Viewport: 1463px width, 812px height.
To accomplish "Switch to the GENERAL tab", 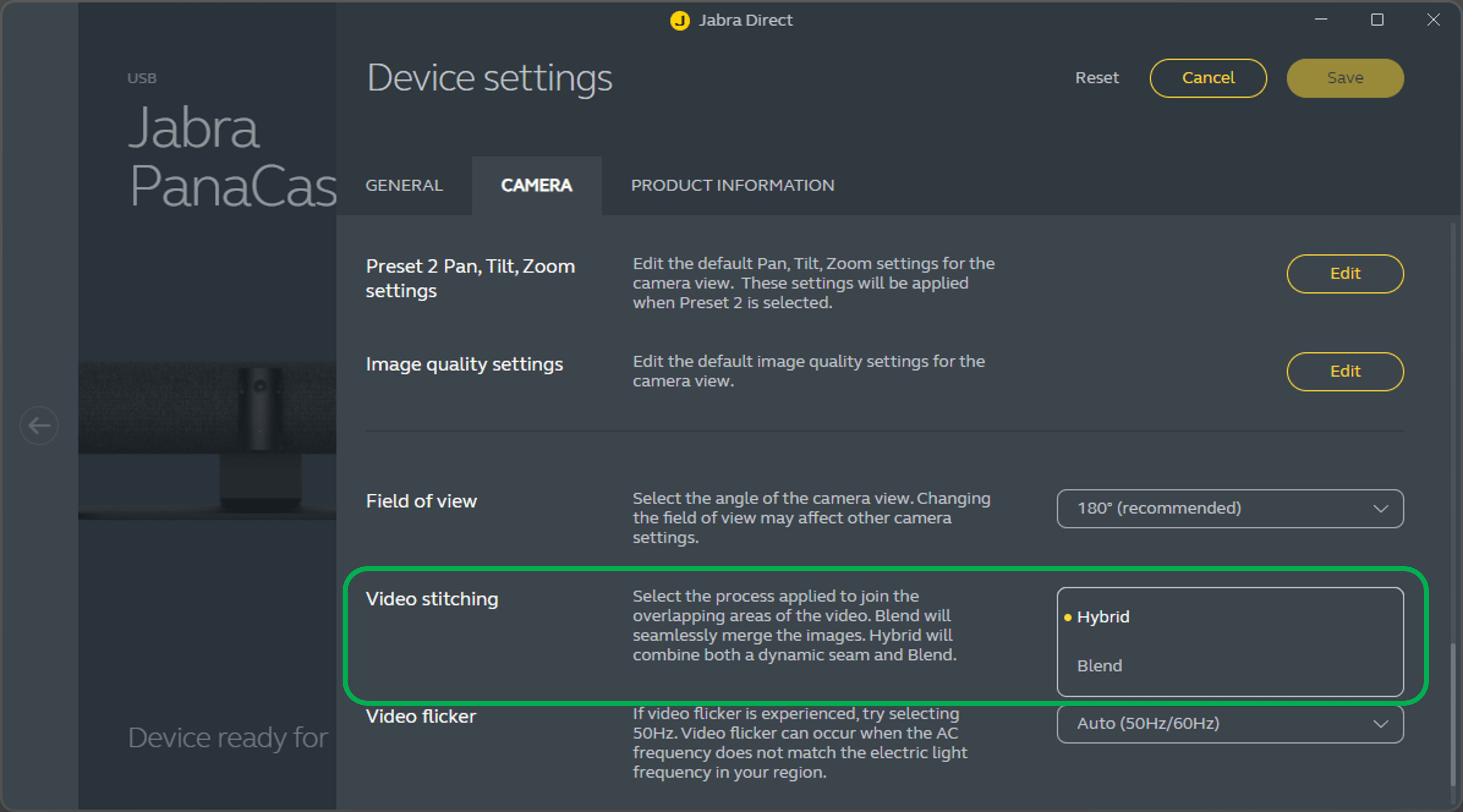I will [404, 186].
